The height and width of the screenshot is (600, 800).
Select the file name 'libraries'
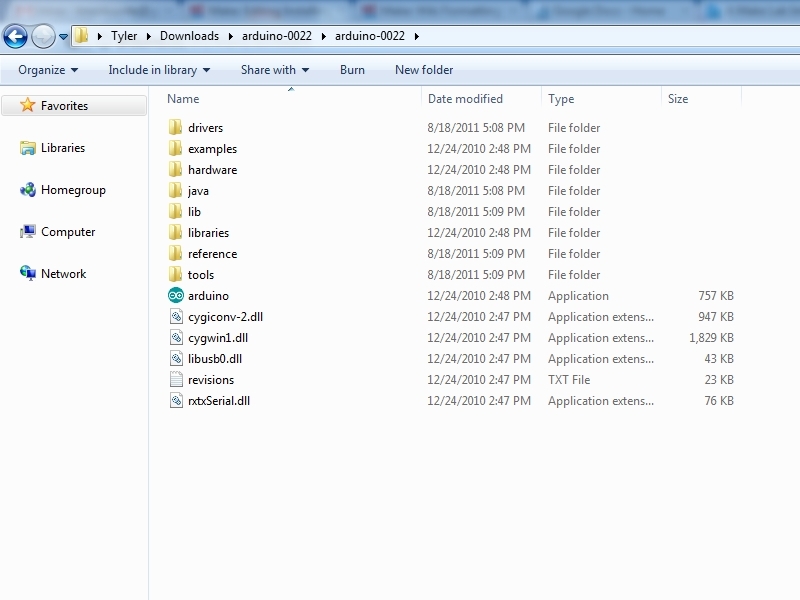pyautogui.click(x=208, y=233)
